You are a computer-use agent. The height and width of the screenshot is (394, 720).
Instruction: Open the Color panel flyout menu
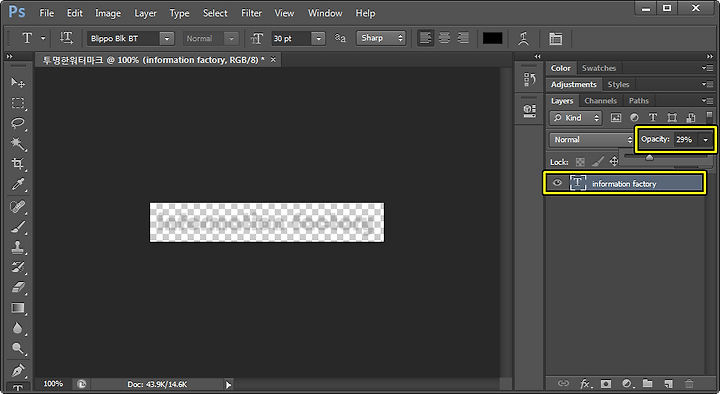click(x=707, y=68)
